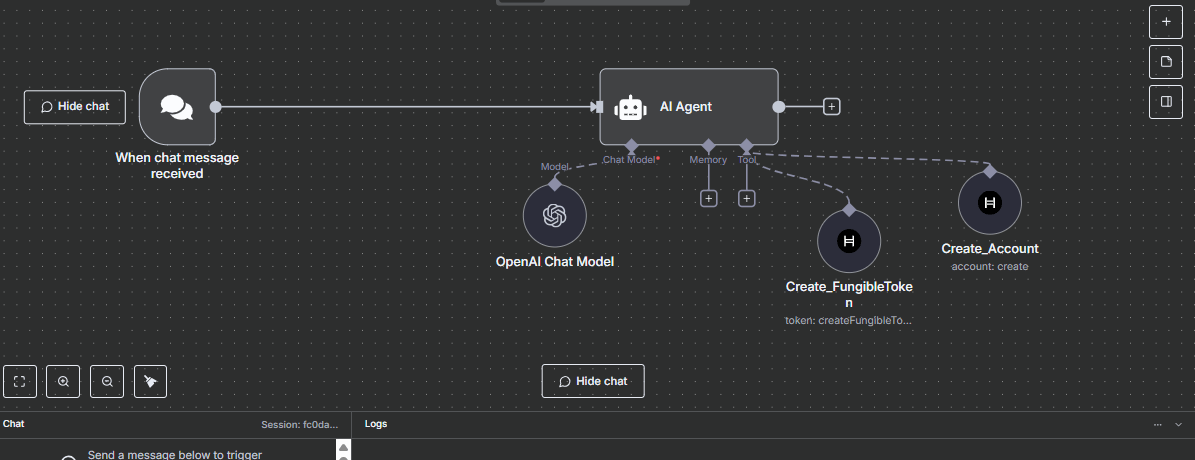1195x460 pixels.
Task: Hide chat using button beside trigger node
Action: coord(75,107)
